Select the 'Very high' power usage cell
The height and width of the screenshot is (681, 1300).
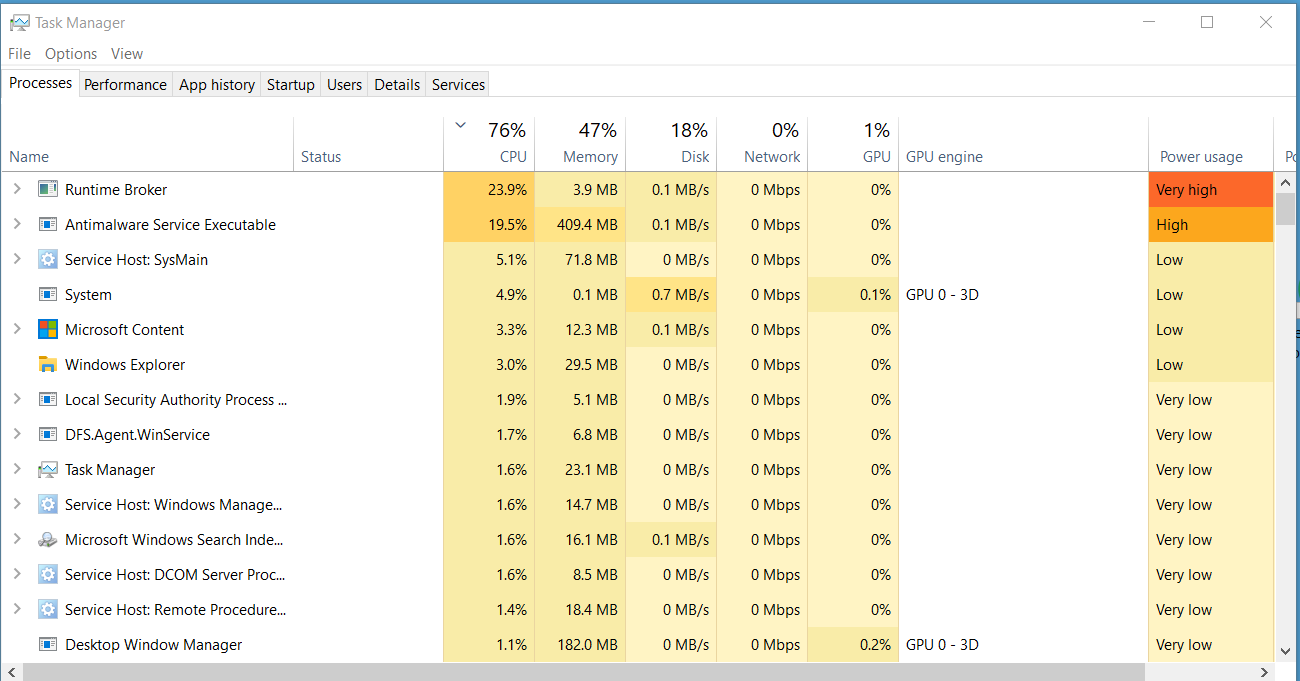coord(1210,189)
